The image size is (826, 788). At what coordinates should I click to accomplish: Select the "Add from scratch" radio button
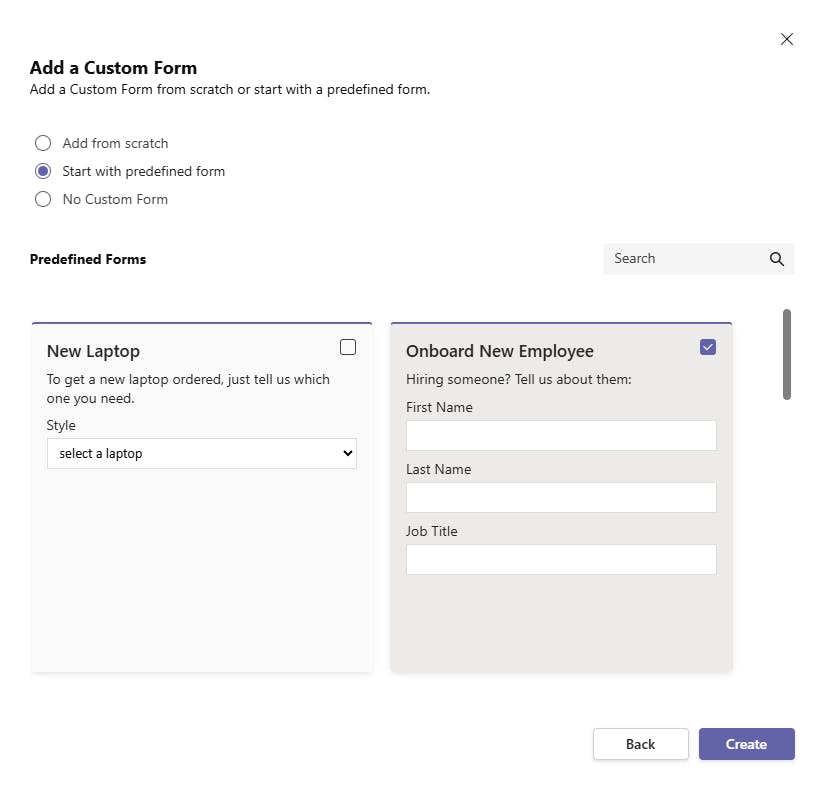[x=43, y=143]
